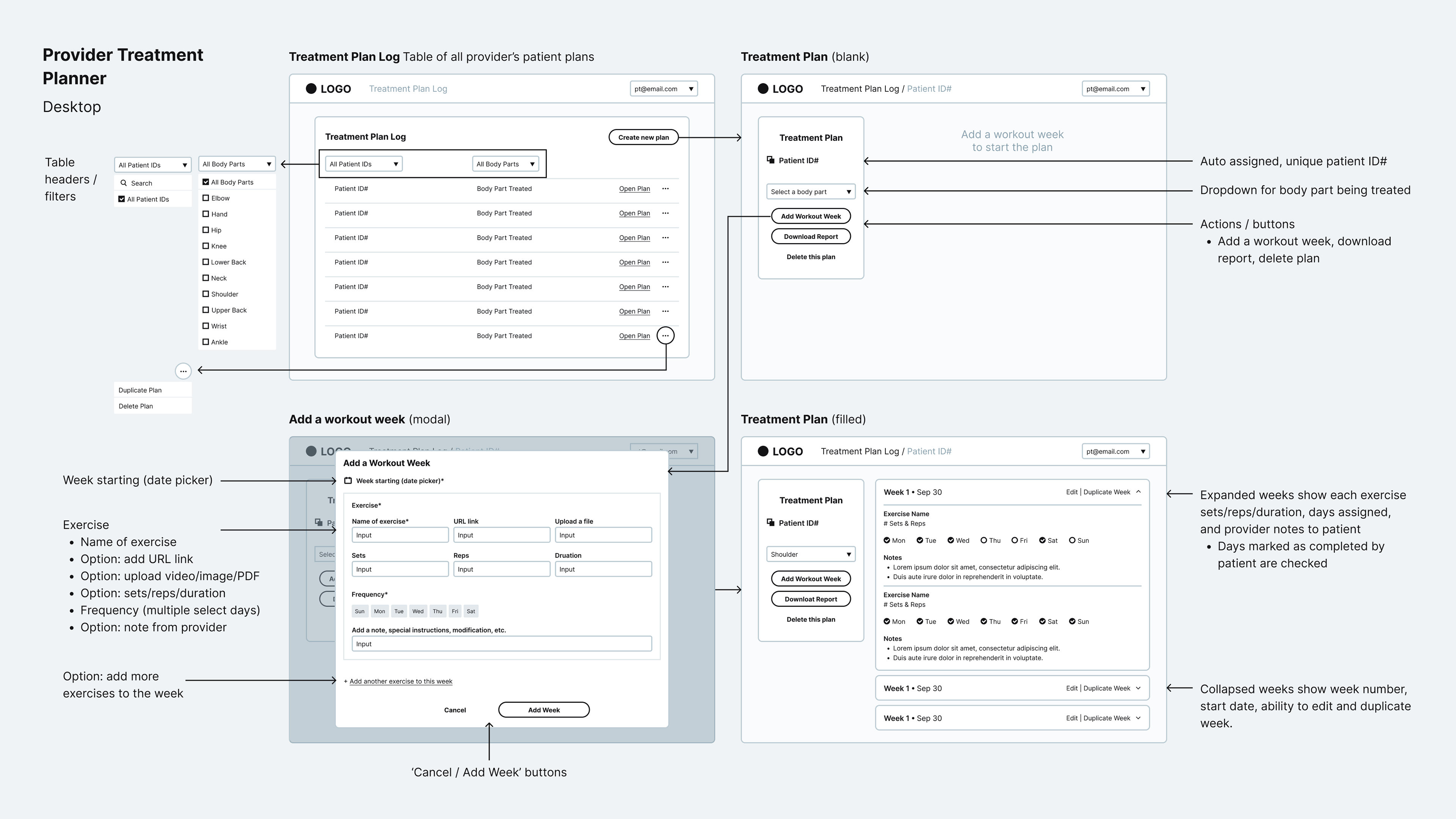
Task: Click Treatment Plan Log breadcrumb in blank plan window
Action: point(860,89)
